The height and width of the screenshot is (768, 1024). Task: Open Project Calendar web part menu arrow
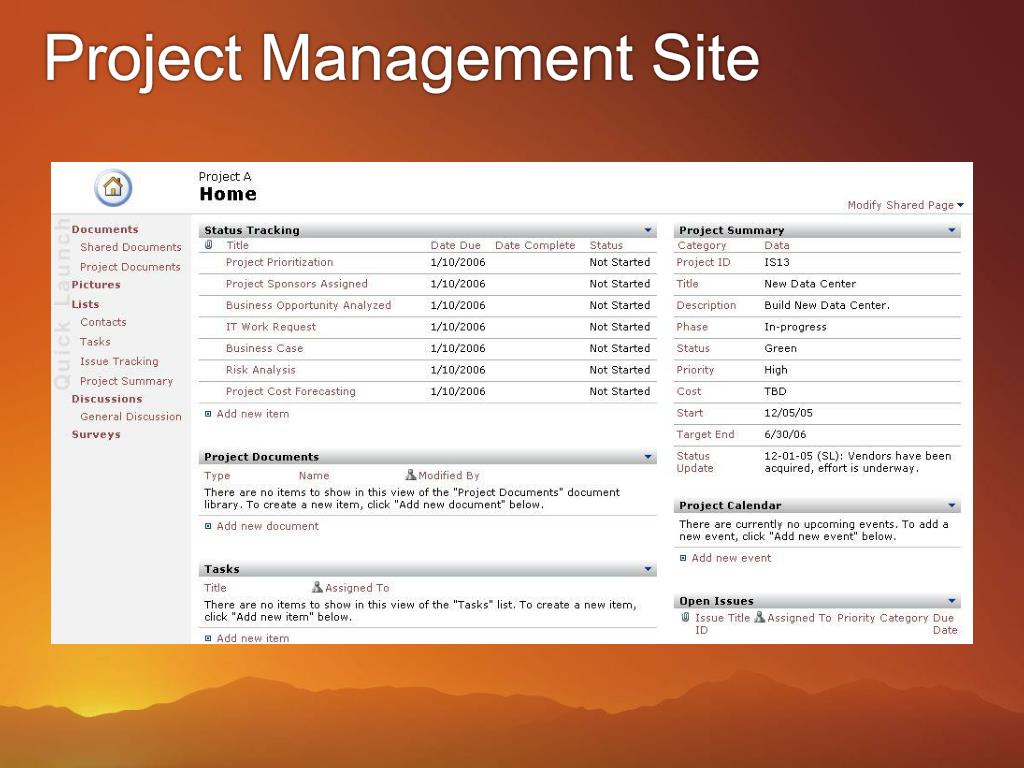[952, 505]
